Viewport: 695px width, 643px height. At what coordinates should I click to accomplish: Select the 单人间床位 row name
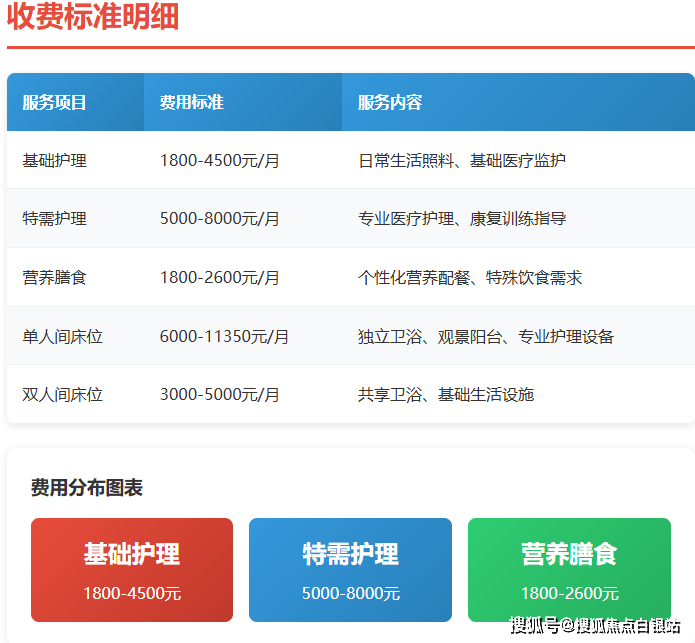pos(62,336)
